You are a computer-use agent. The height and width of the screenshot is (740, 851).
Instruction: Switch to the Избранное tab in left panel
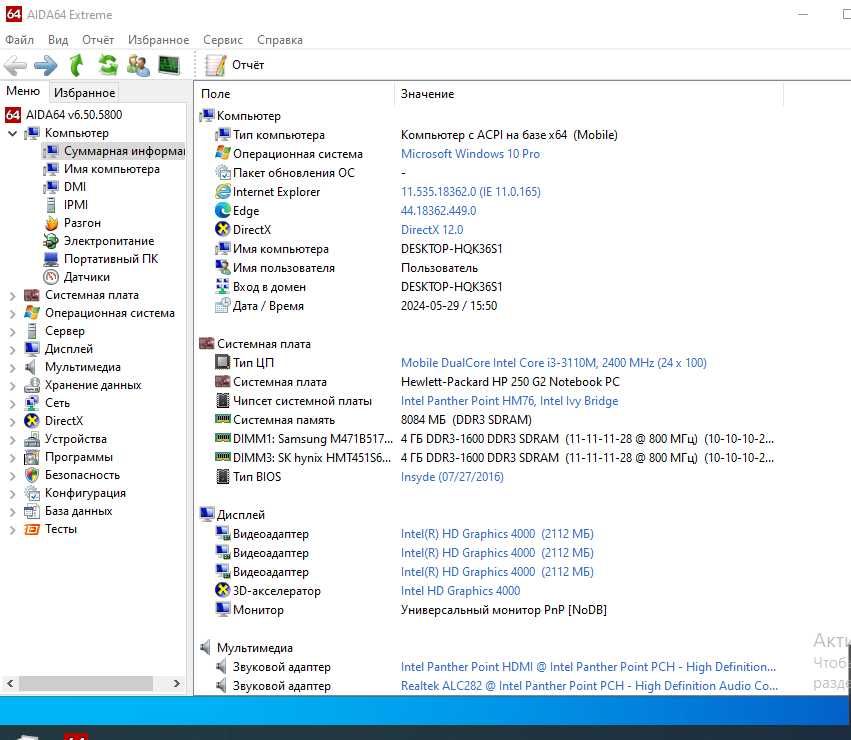[85, 93]
